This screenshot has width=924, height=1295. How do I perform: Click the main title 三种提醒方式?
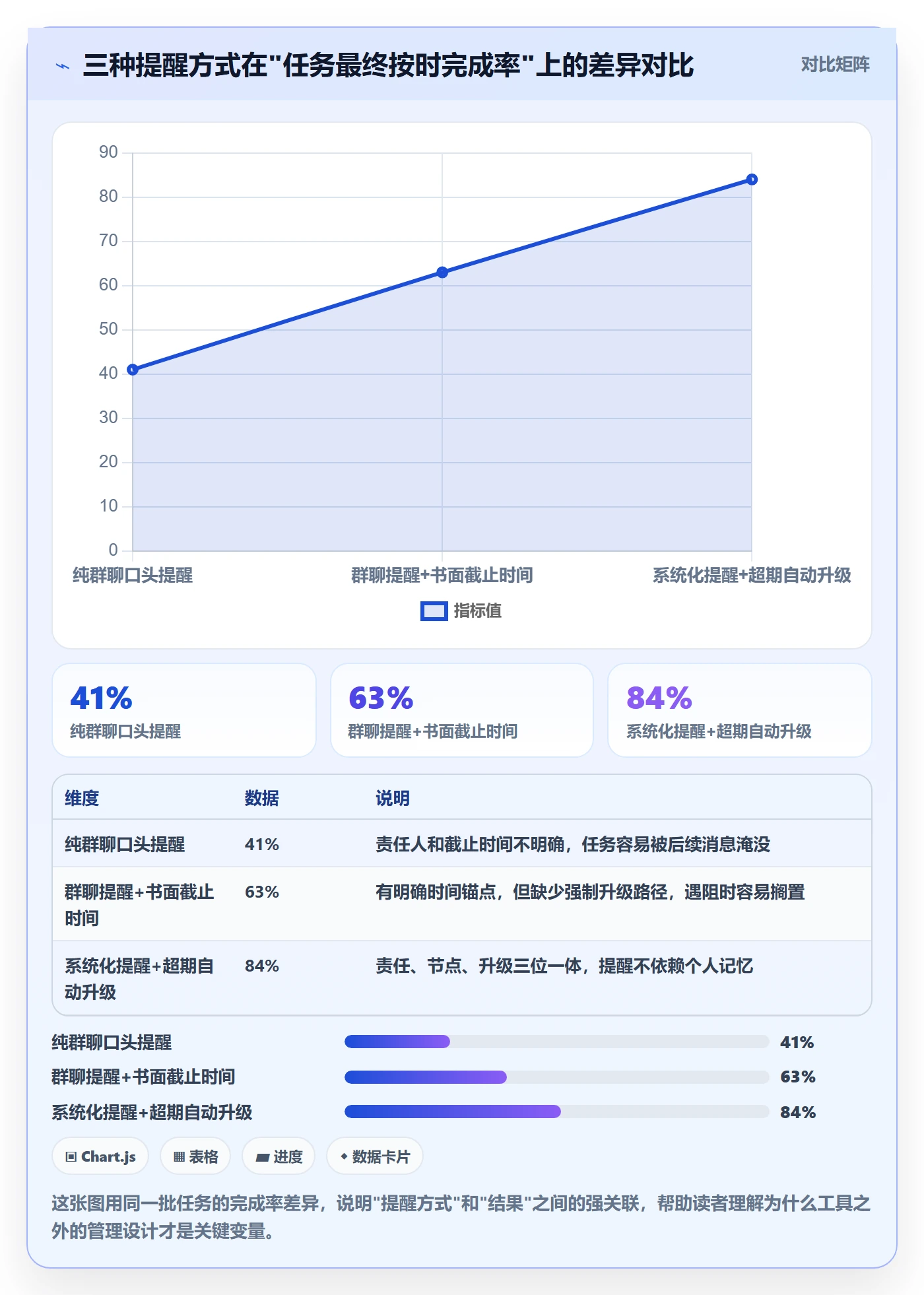pos(388,65)
